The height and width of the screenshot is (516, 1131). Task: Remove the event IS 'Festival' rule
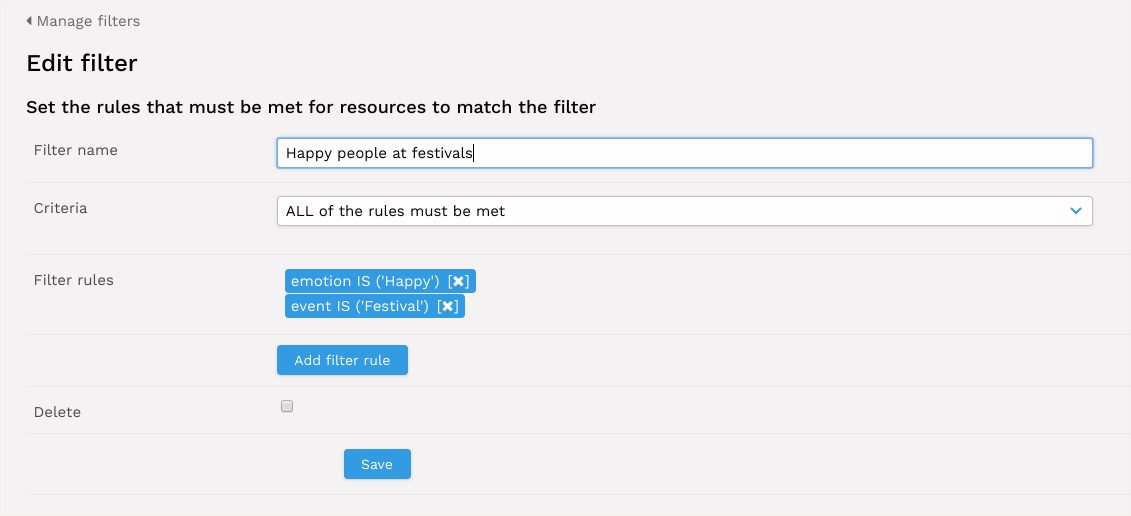[449, 306]
